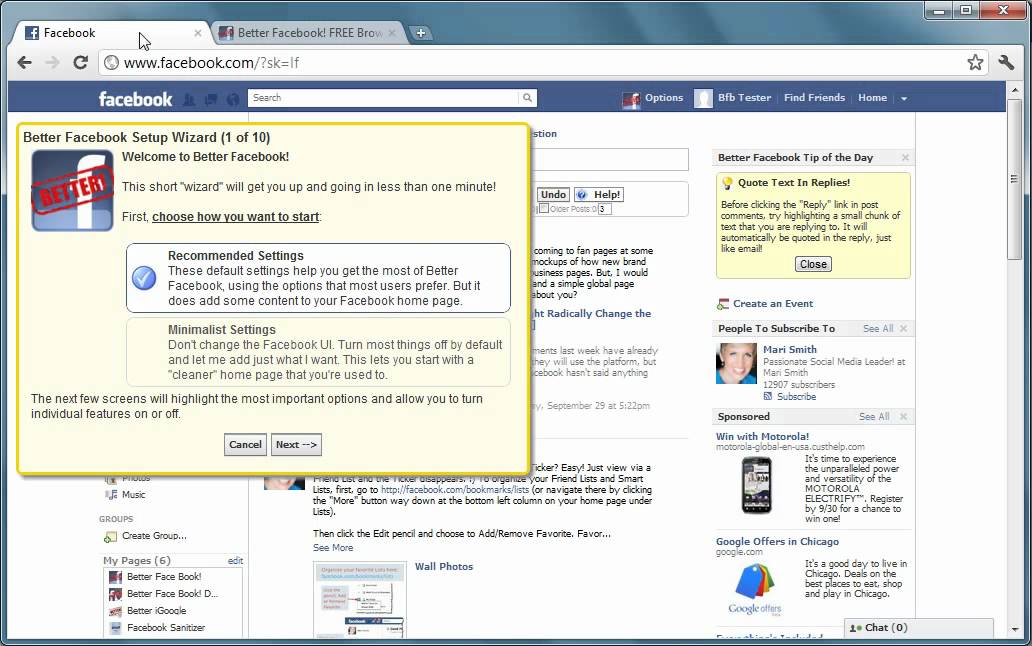Open messages icon in Facebook header
This screenshot has width=1032, height=646.
point(211,99)
